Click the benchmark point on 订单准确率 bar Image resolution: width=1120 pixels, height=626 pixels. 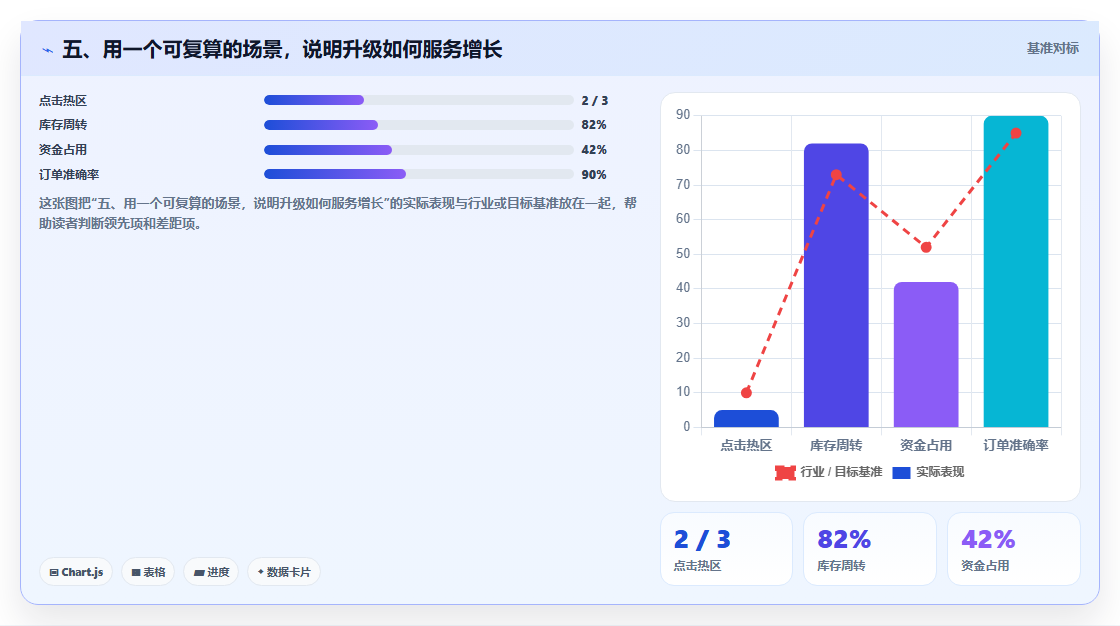[x=1016, y=134]
